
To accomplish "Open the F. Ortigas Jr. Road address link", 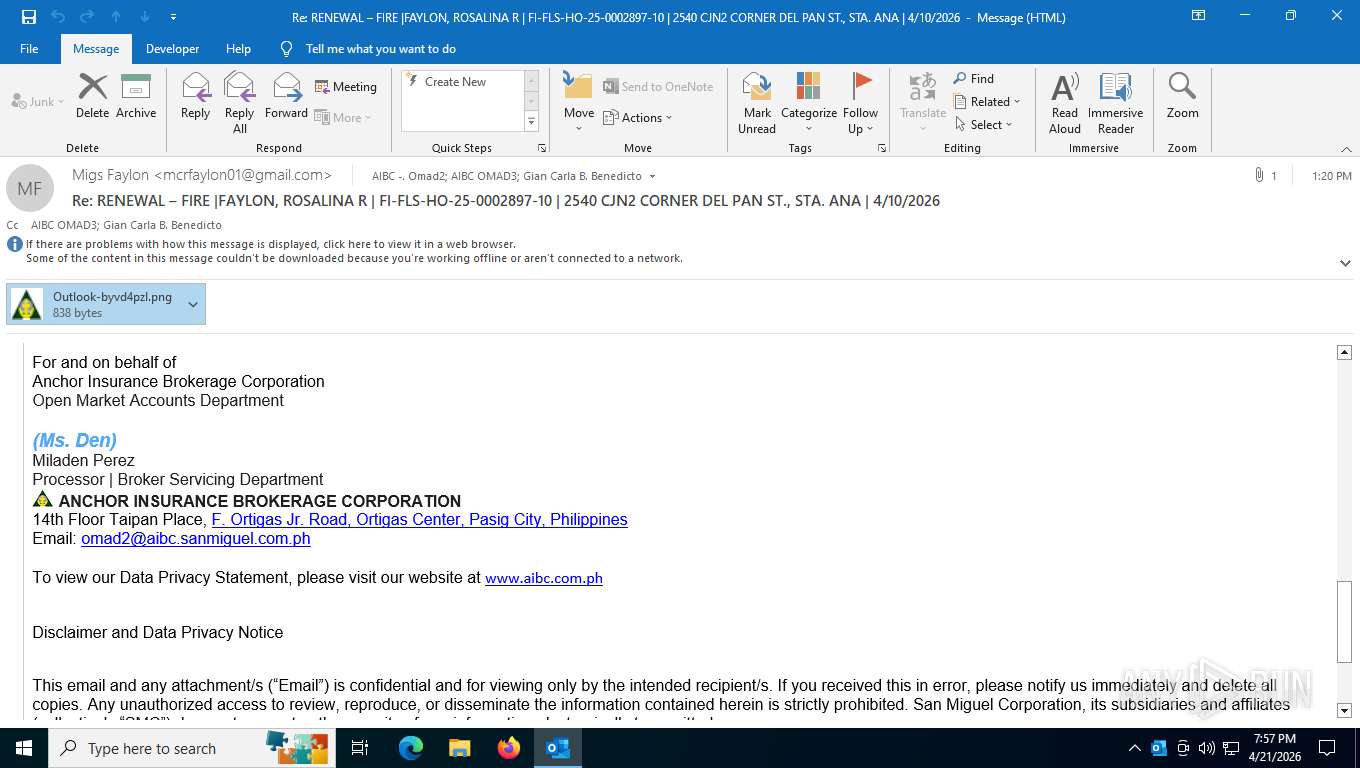I will coord(419,519).
